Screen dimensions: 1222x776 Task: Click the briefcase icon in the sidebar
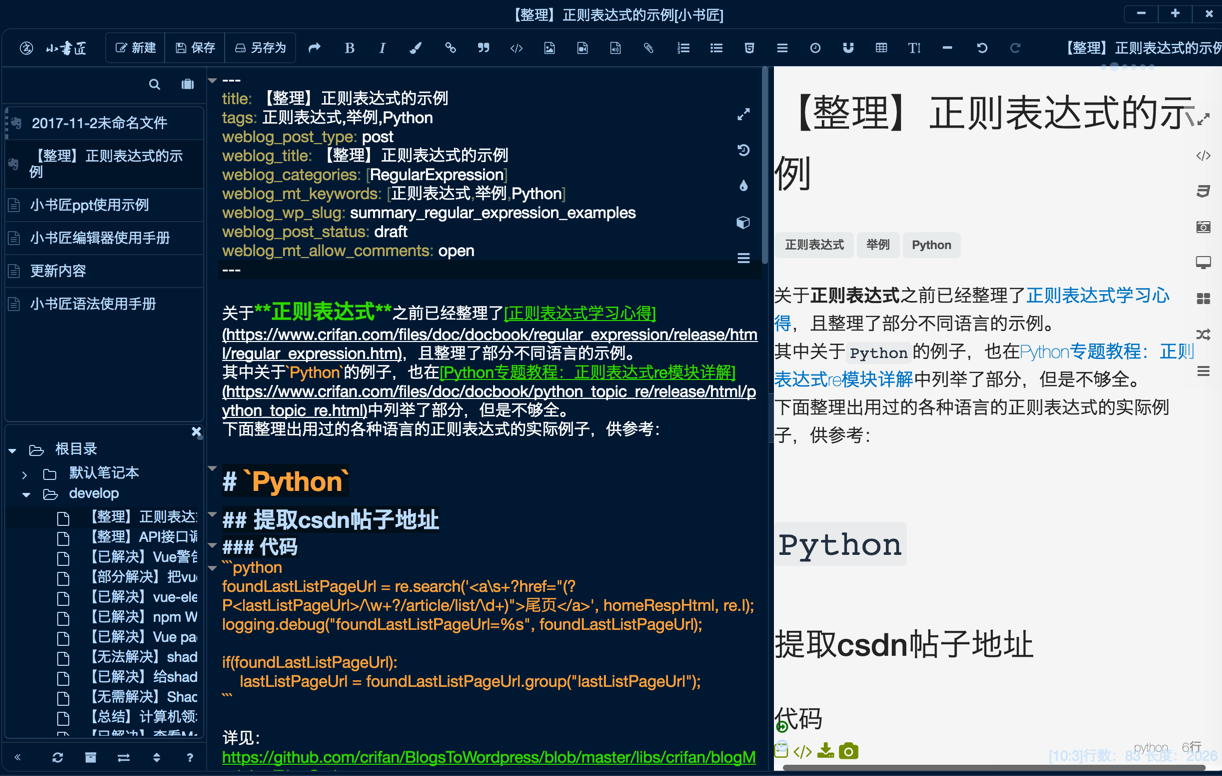tap(187, 85)
